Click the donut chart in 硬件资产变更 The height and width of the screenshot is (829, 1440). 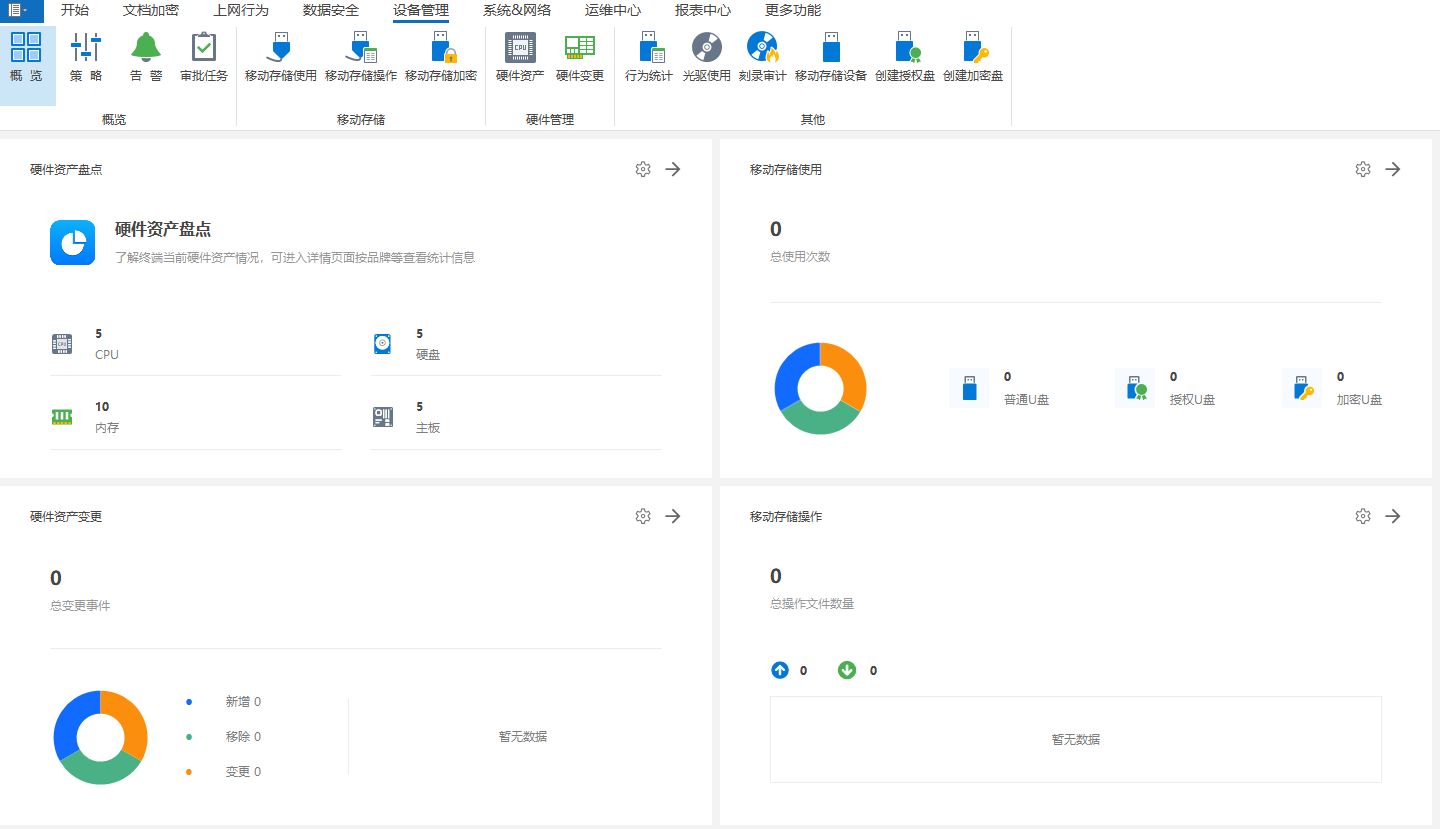pyautogui.click(x=100, y=737)
